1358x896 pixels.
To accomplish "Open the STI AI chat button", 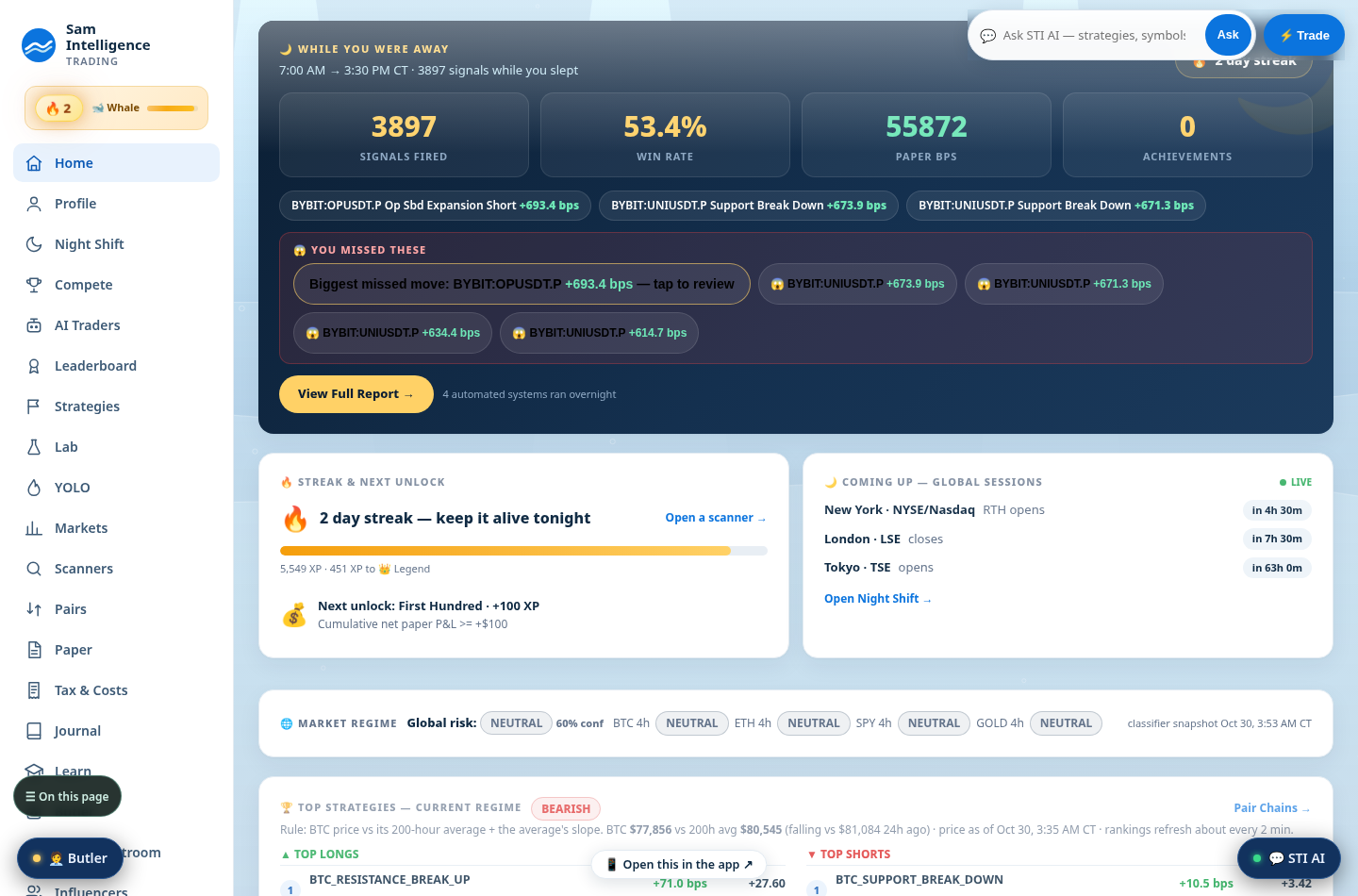I will point(1288,858).
